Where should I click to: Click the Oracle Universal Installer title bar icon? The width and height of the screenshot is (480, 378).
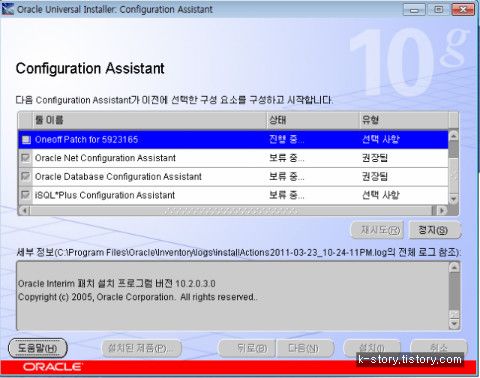(x=8, y=9)
